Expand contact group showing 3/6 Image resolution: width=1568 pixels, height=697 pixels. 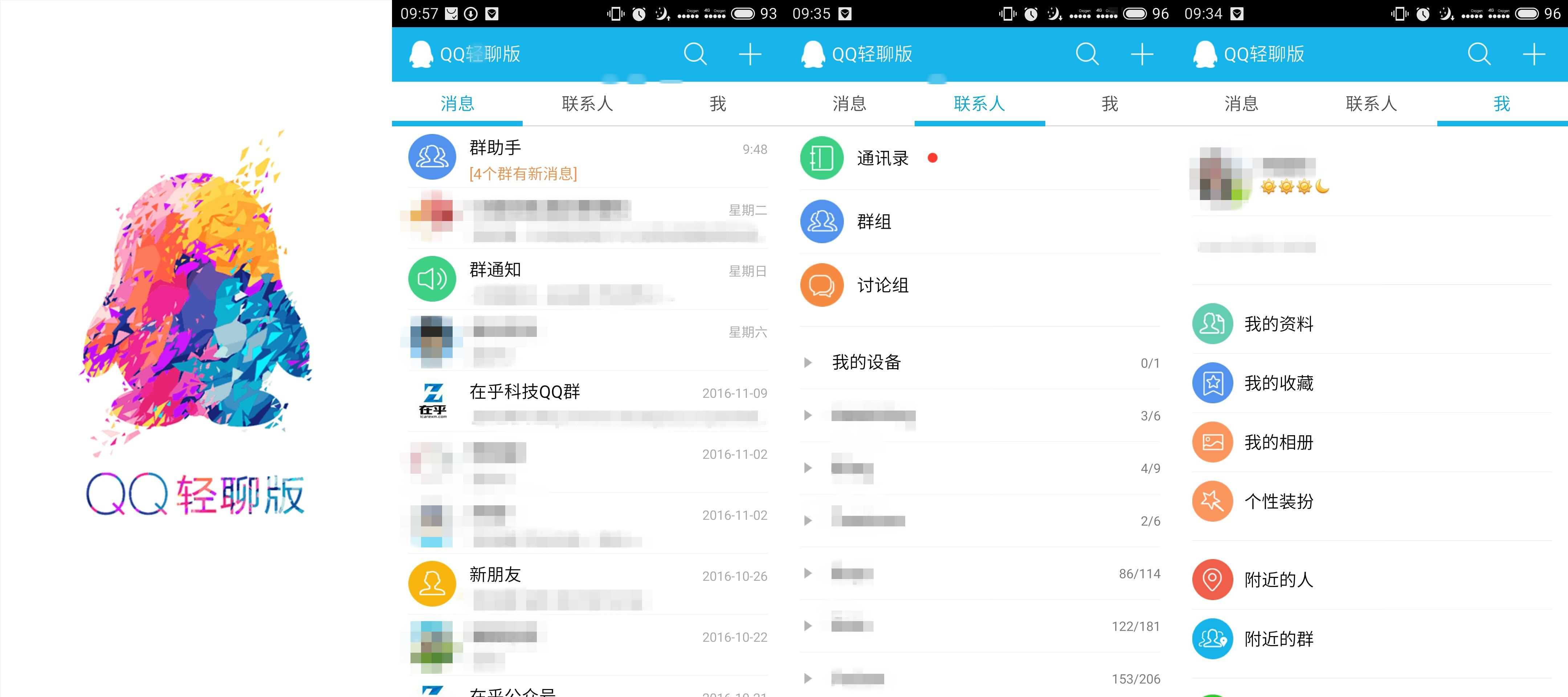click(x=808, y=415)
